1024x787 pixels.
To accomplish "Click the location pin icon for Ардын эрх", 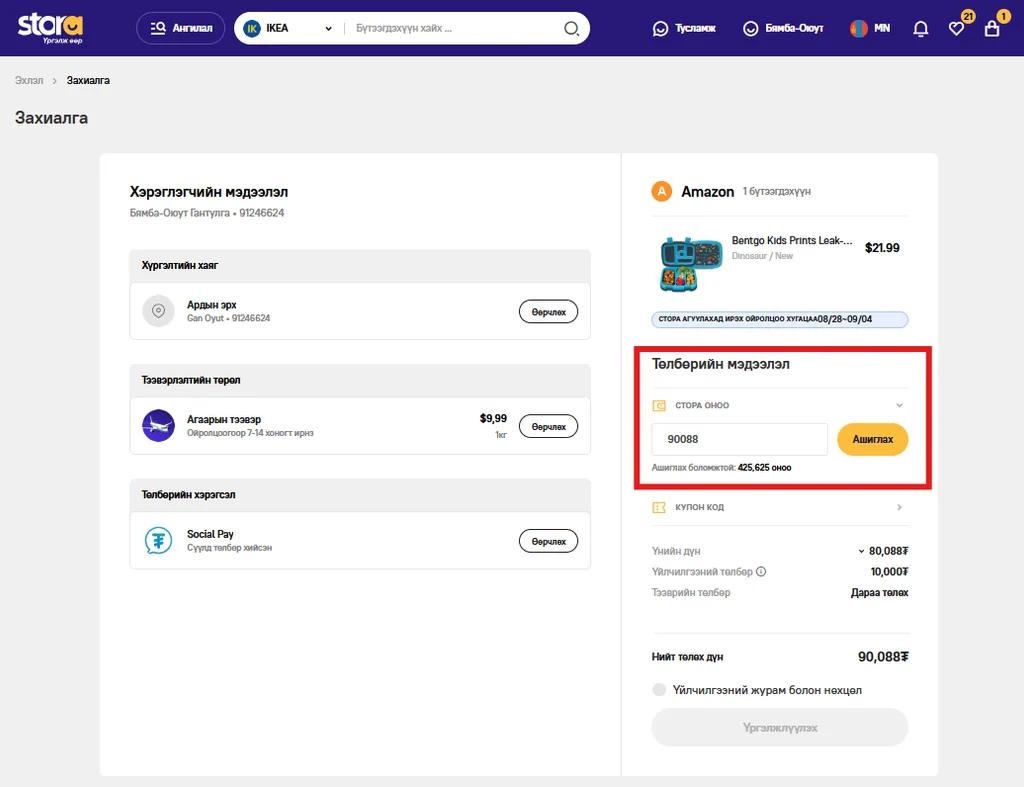I will [x=159, y=311].
